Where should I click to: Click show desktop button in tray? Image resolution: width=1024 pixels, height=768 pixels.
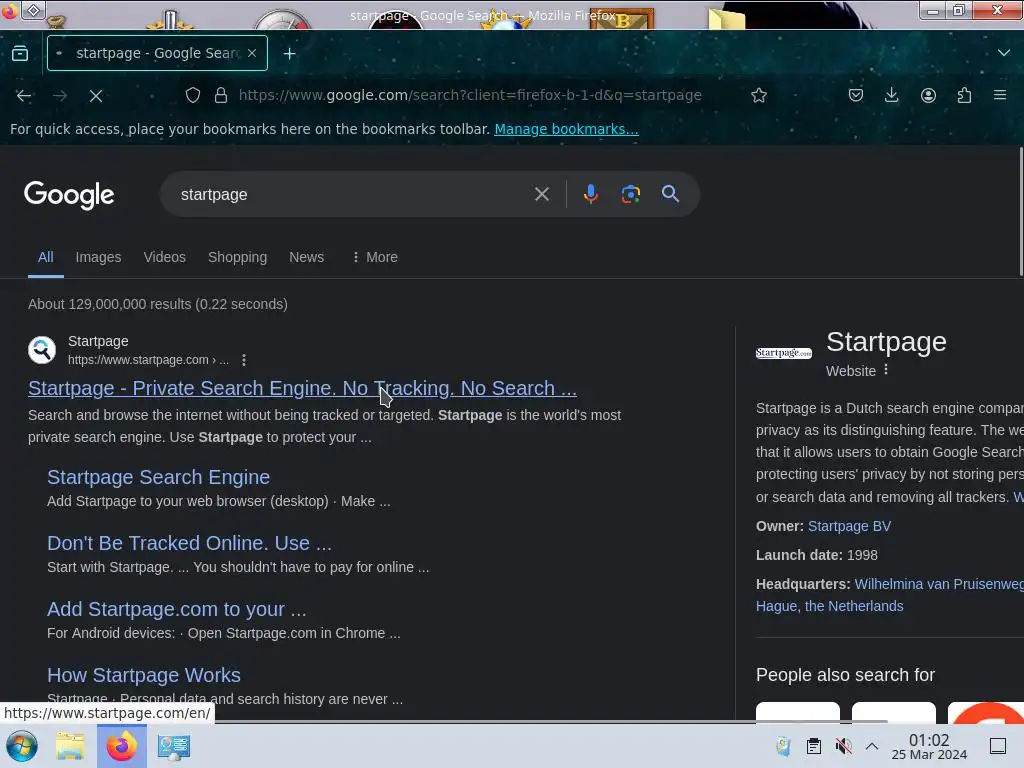pos(998,746)
